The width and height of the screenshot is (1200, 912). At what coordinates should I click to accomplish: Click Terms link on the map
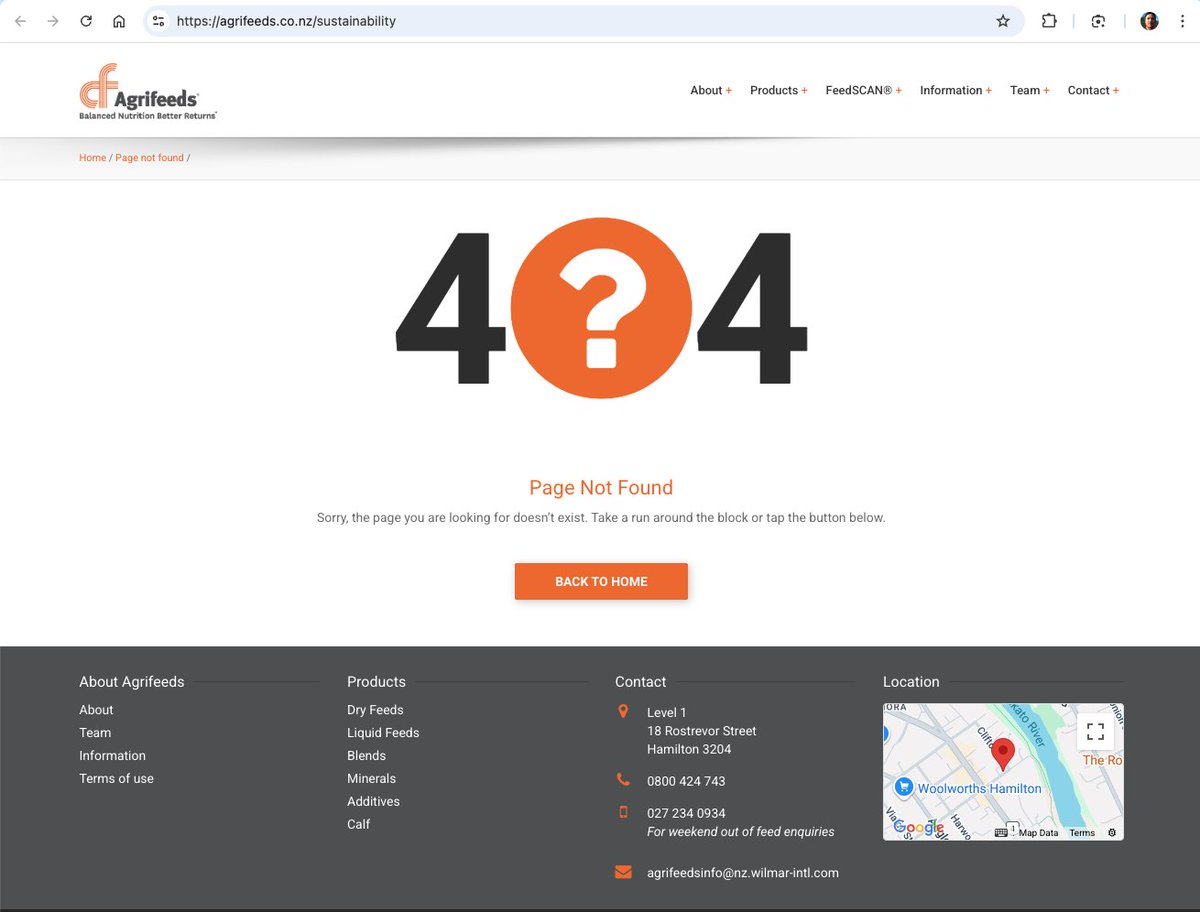[1082, 833]
